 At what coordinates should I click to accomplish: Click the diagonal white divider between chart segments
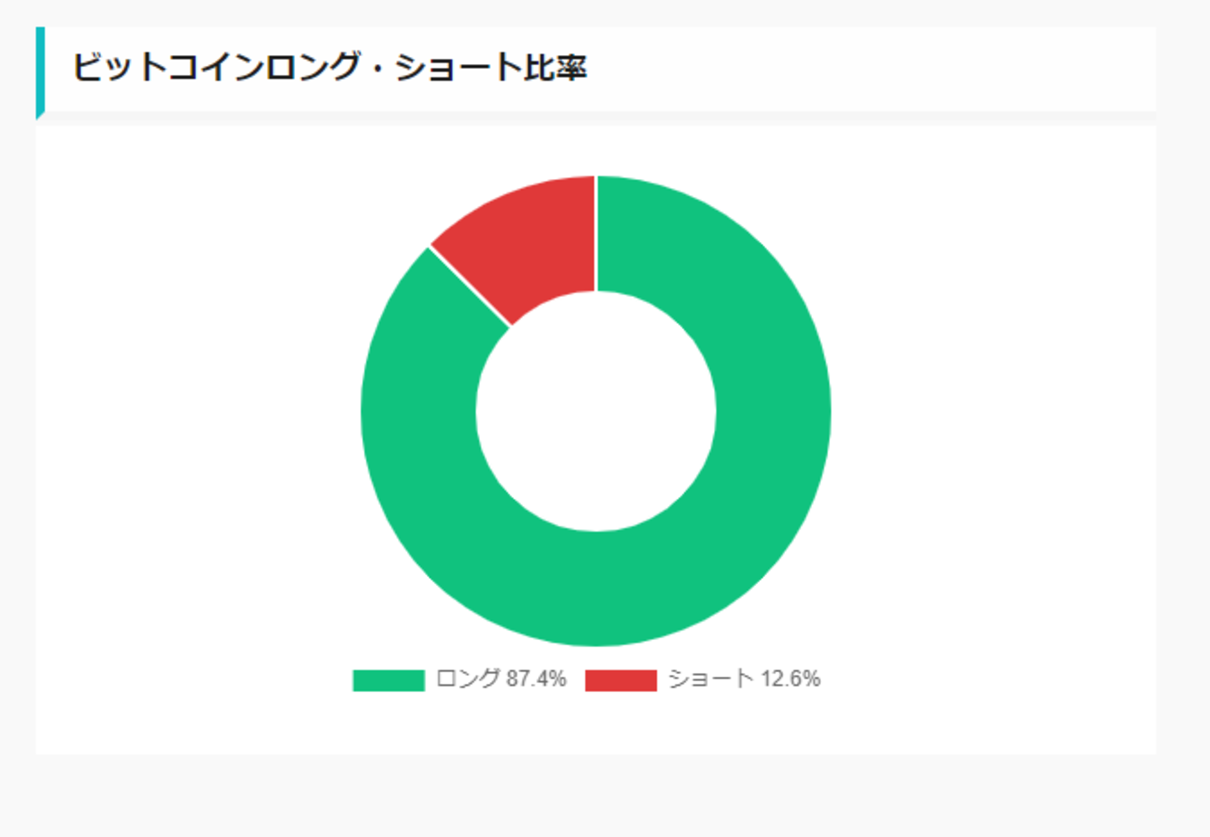(470, 286)
